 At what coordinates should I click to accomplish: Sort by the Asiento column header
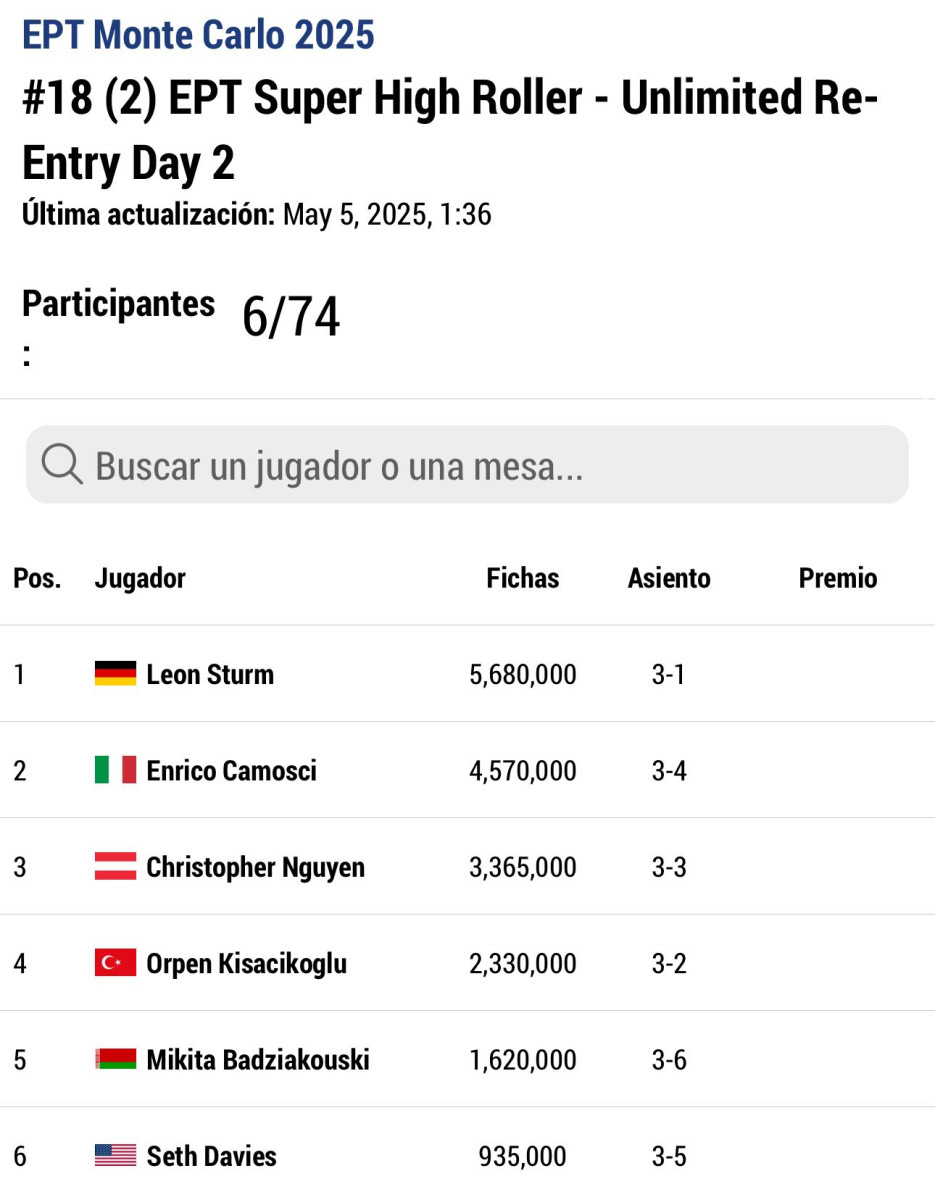[669, 578]
